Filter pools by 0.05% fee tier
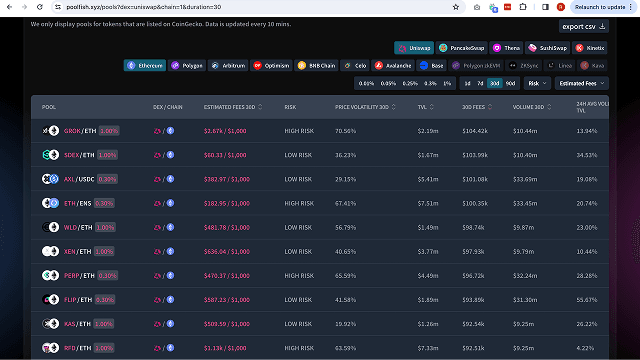 pyautogui.click(x=388, y=83)
